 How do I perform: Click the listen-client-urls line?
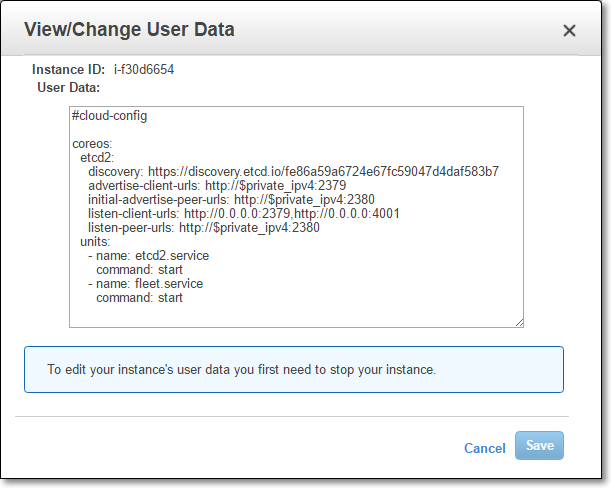244,214
